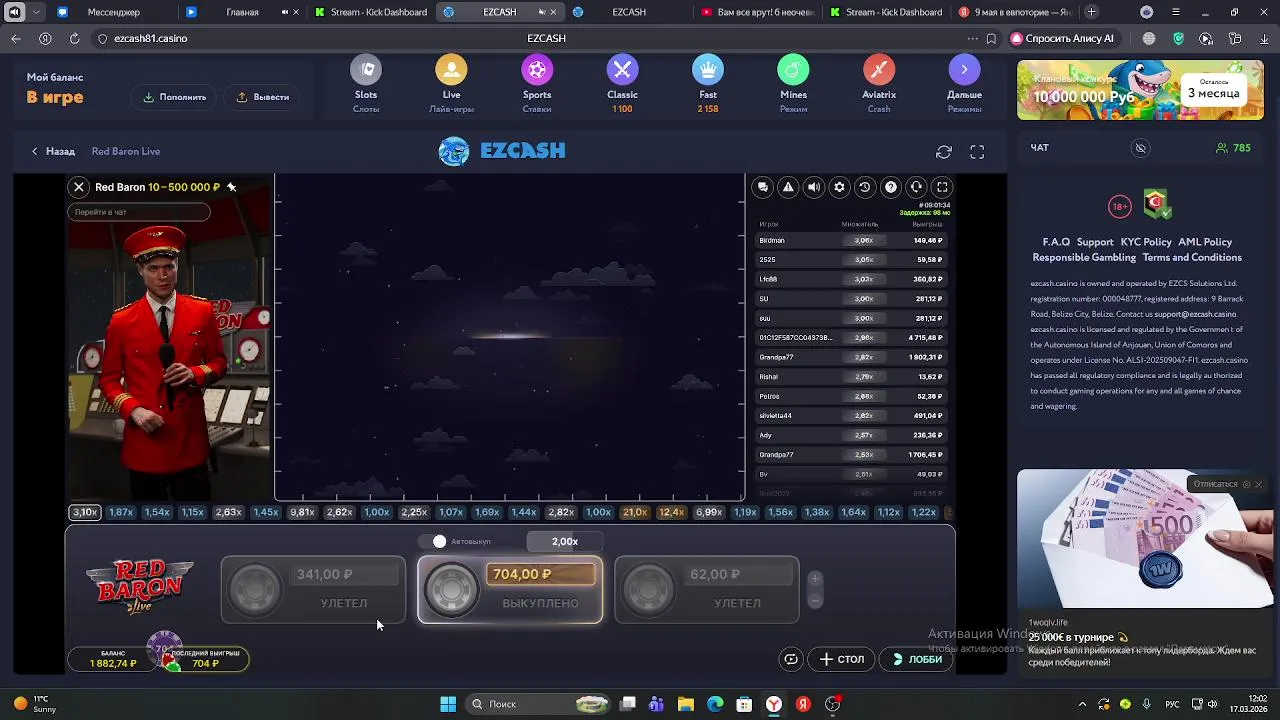The height and width of the screenshot is (720, 1280).
Task: Open the Slots category icon
Action: 366,70
